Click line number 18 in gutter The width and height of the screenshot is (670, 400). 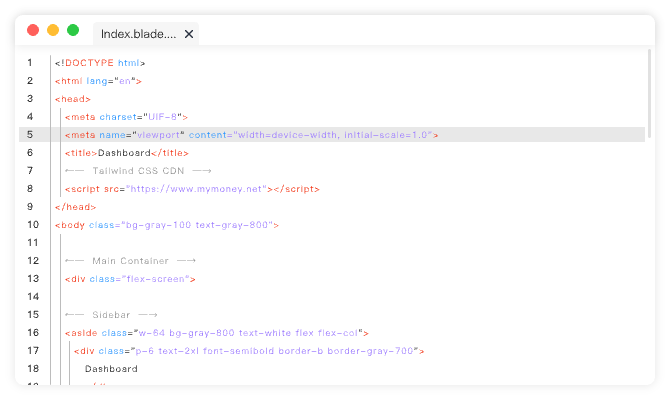[33, 368]
